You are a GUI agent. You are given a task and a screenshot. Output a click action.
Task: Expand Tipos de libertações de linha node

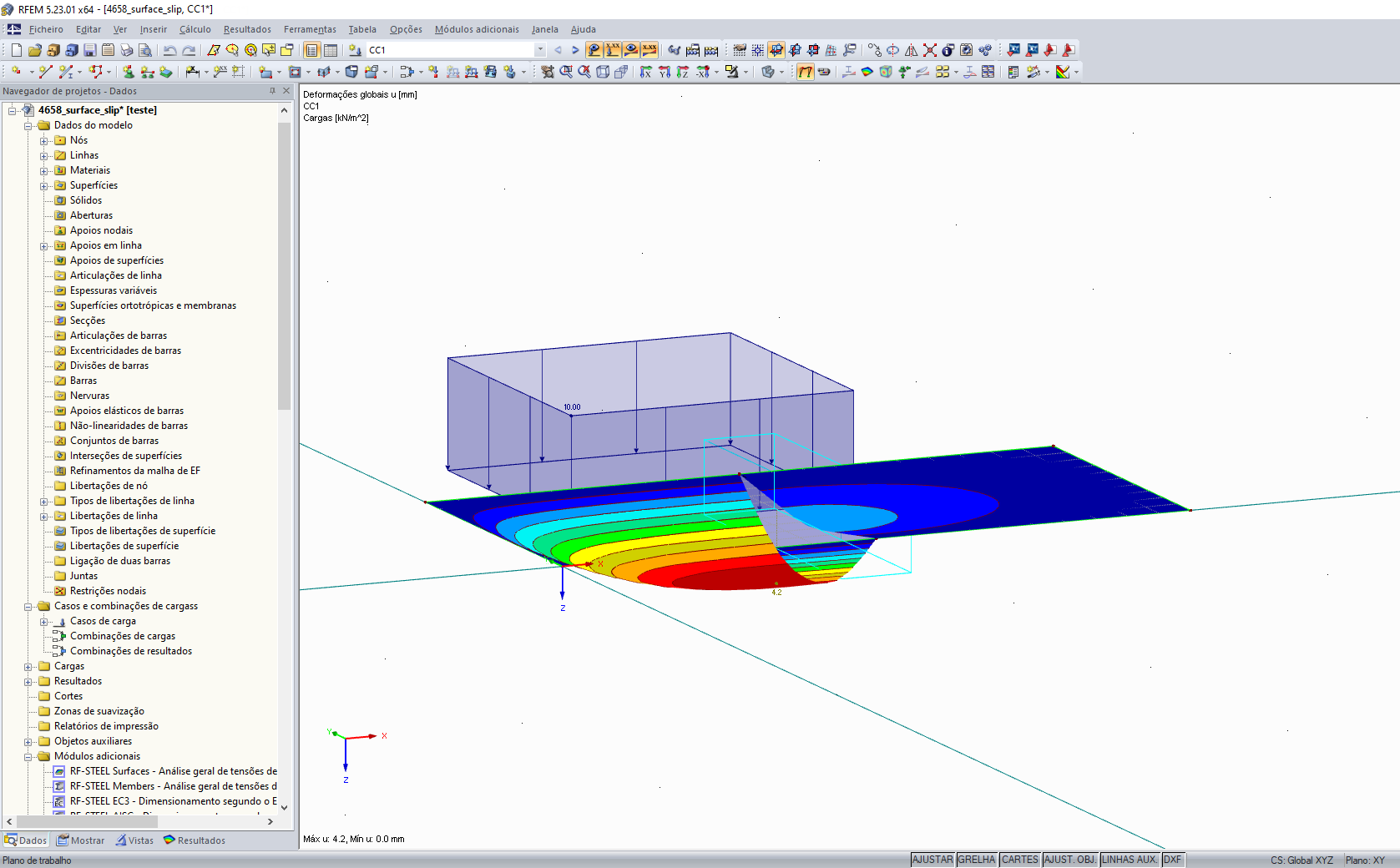click(44, 502)
